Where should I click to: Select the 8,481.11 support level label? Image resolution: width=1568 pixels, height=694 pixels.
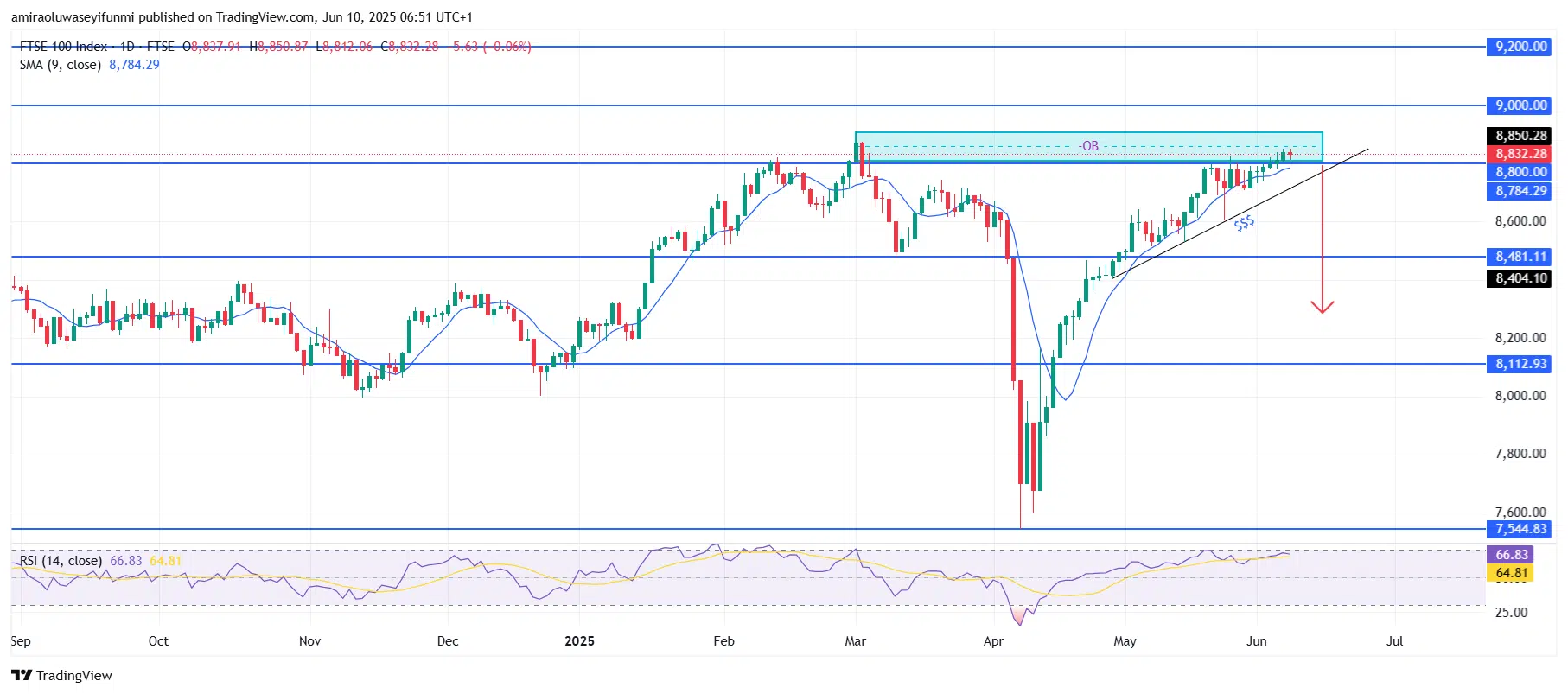tap(1521, 257)
